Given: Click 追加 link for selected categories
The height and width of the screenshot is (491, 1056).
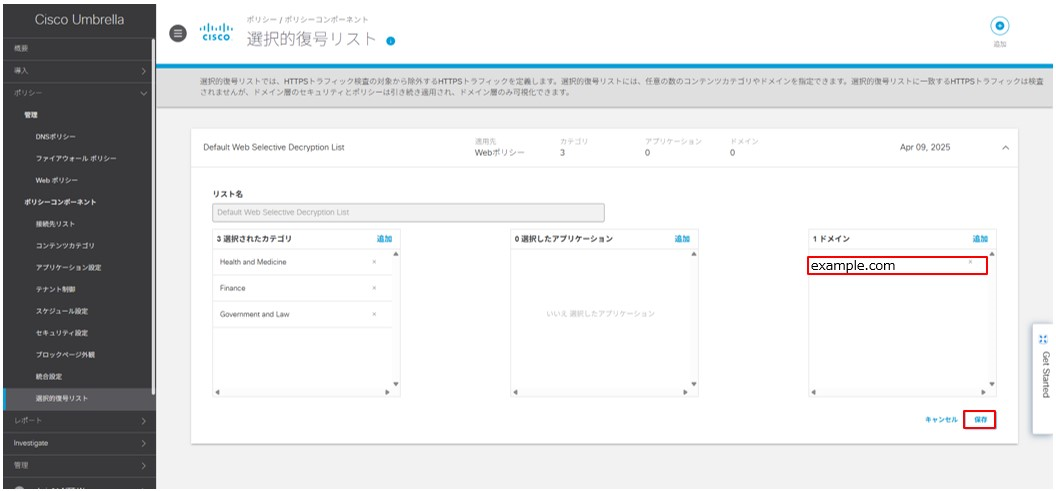Looking at the screenshot, I should (384, 238).
